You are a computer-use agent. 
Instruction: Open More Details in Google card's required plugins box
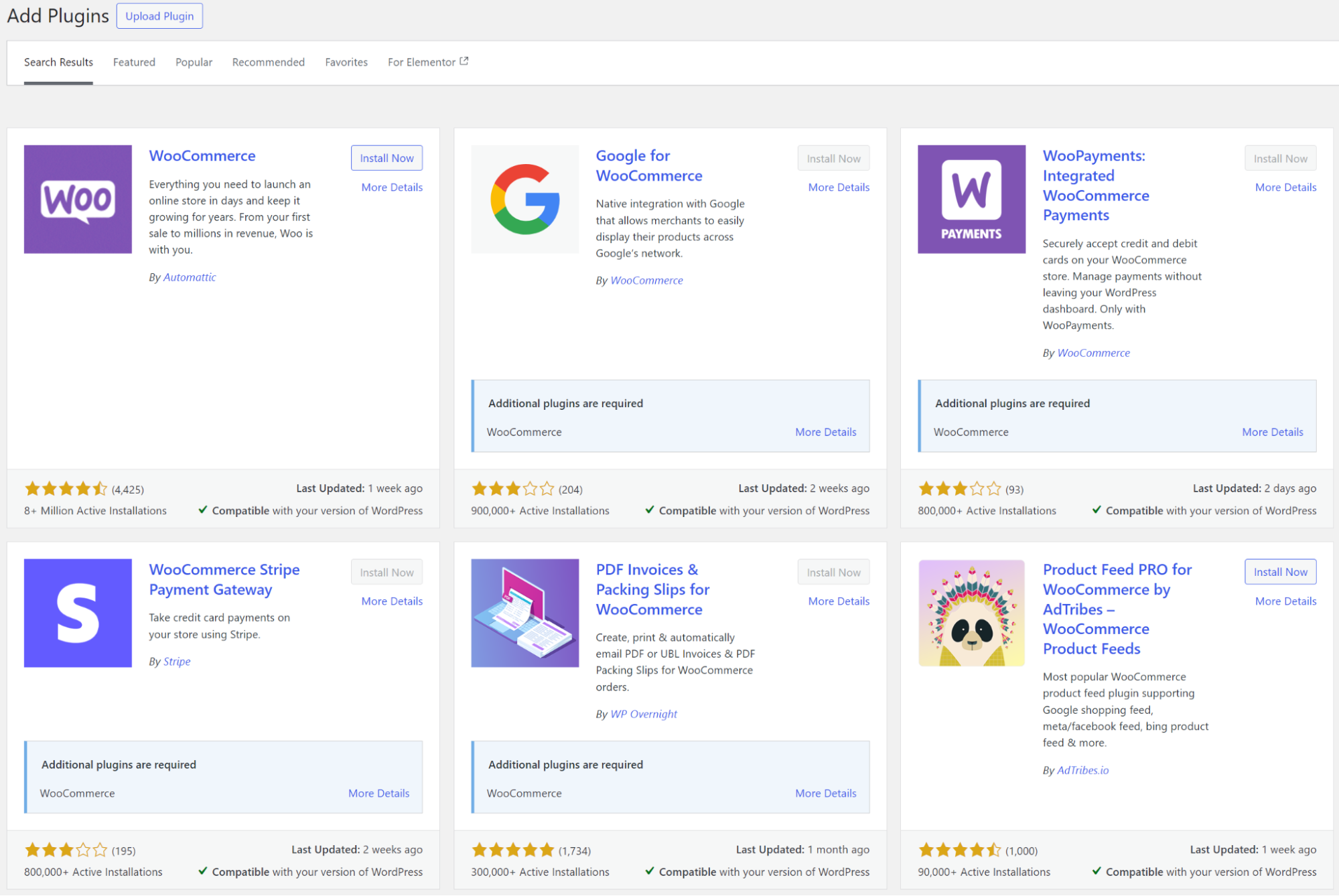tap(825, 432)
